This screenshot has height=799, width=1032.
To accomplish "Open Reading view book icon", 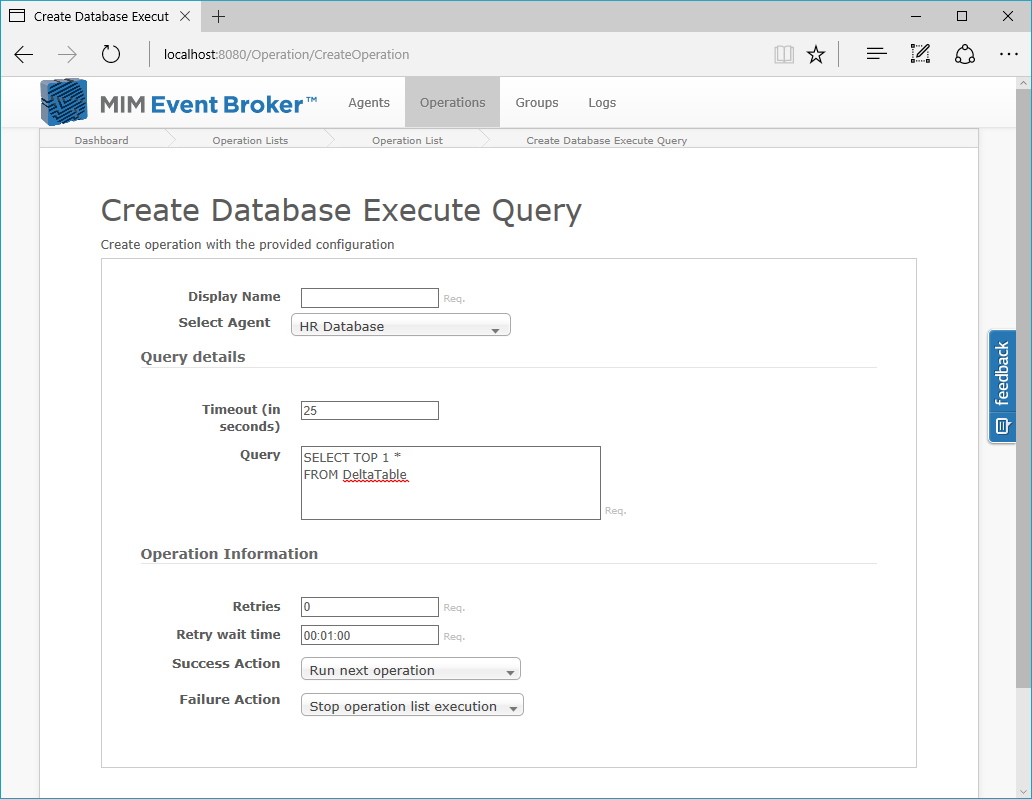I will click(783, 55).
